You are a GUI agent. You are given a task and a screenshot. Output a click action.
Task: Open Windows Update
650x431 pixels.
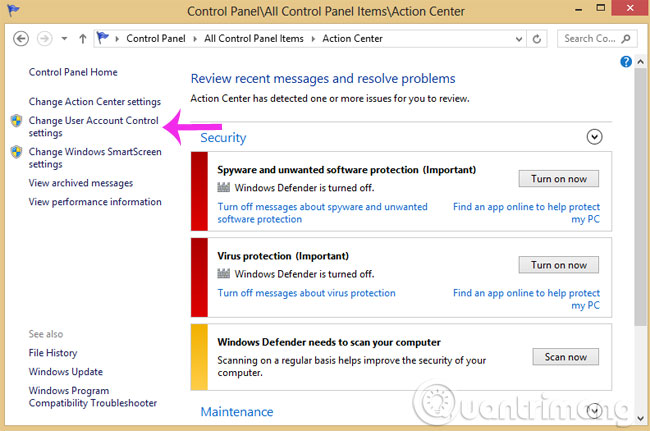(65, 372)
